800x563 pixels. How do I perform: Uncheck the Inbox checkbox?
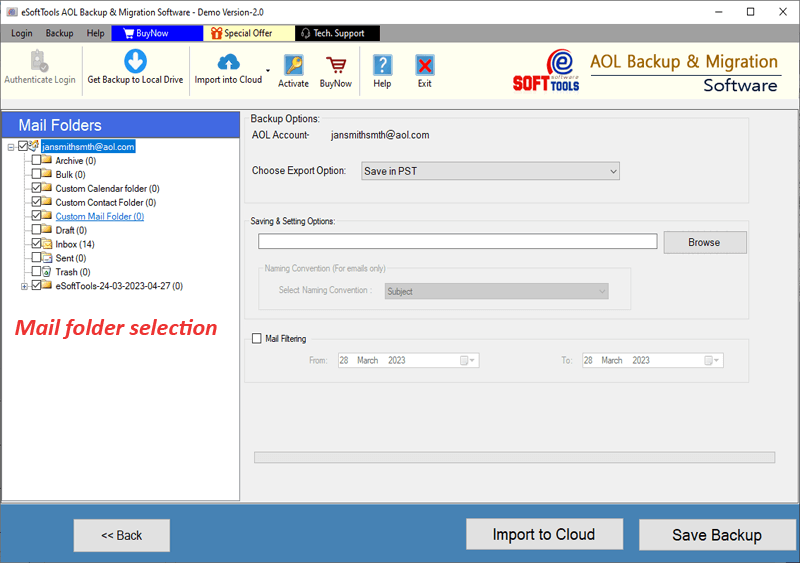click(x=36, y=243)
